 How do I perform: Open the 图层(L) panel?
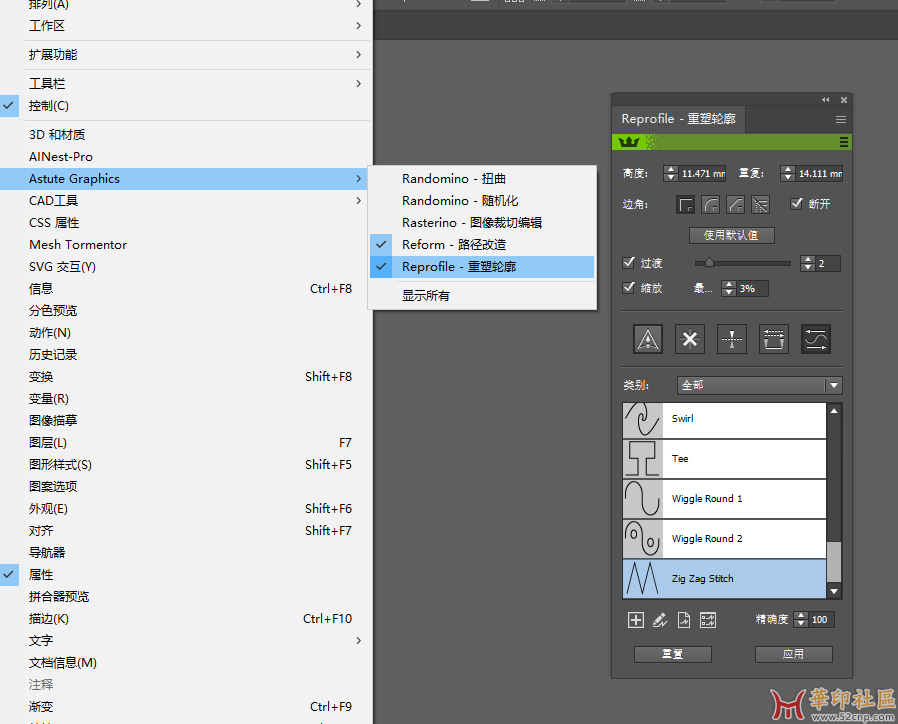(186, 443)
